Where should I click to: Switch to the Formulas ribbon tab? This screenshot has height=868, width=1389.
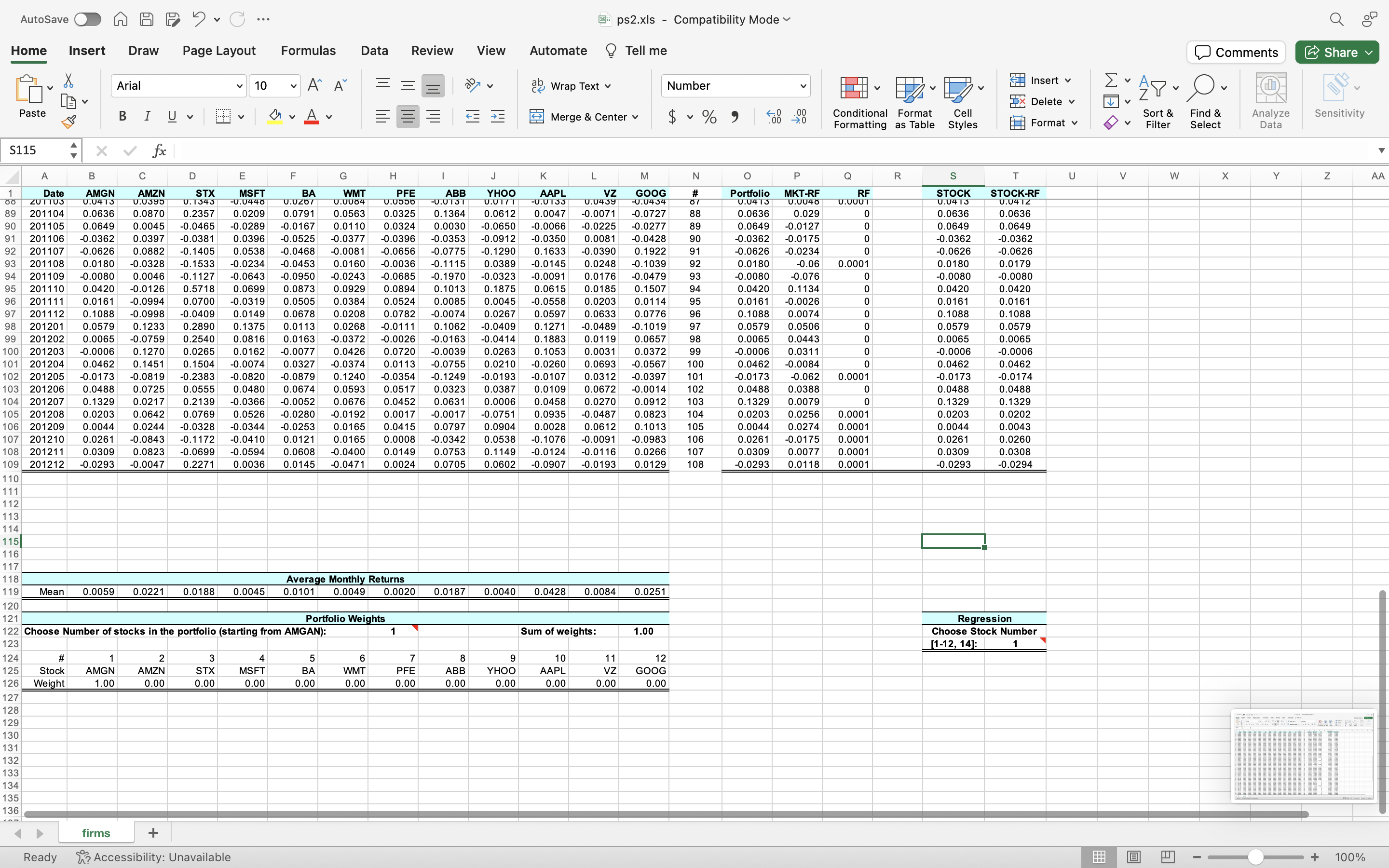coord(308,51)
